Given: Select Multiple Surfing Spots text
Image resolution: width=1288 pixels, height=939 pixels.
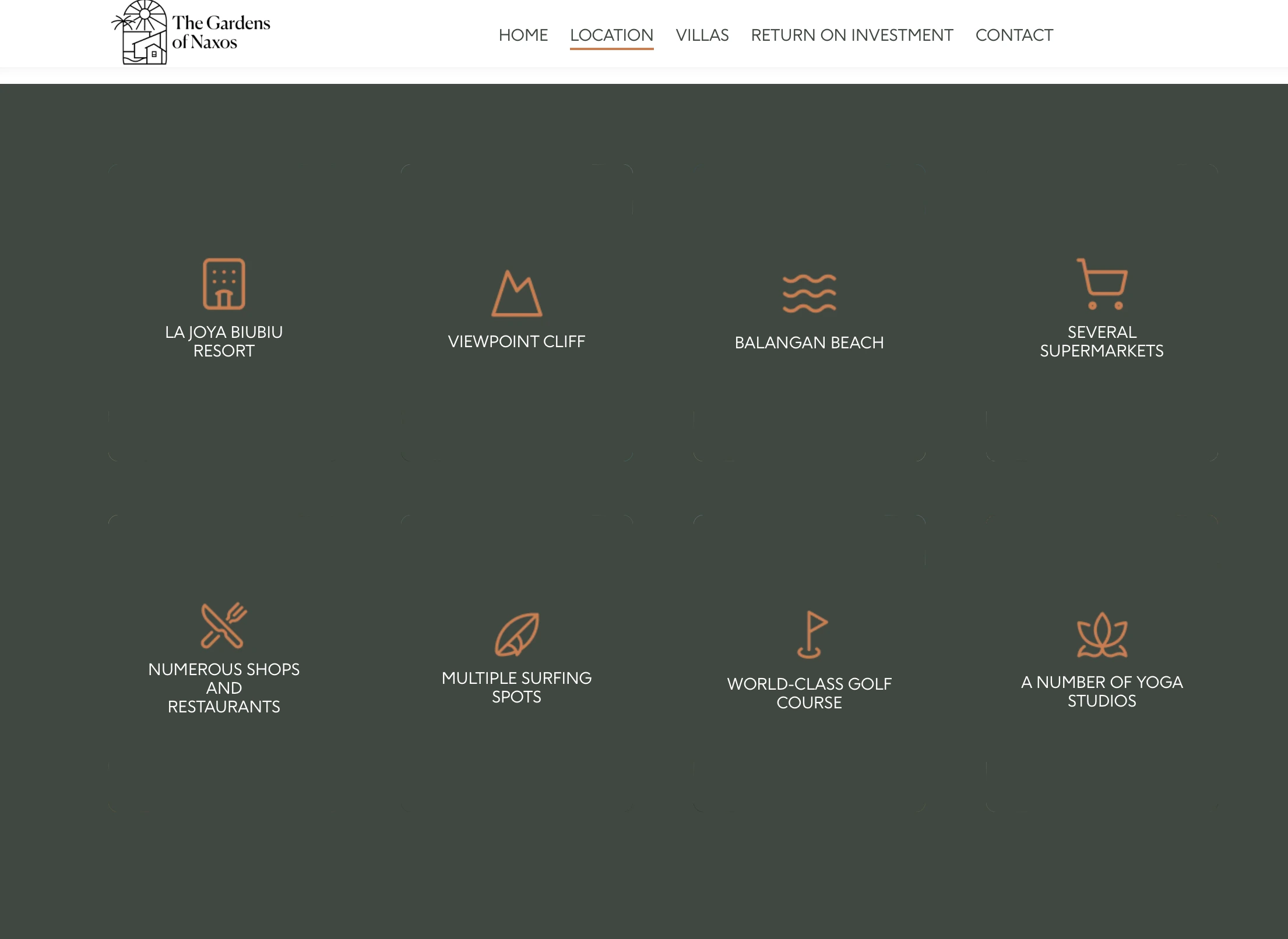Looking at the screenshot, I should pos(516,687).
